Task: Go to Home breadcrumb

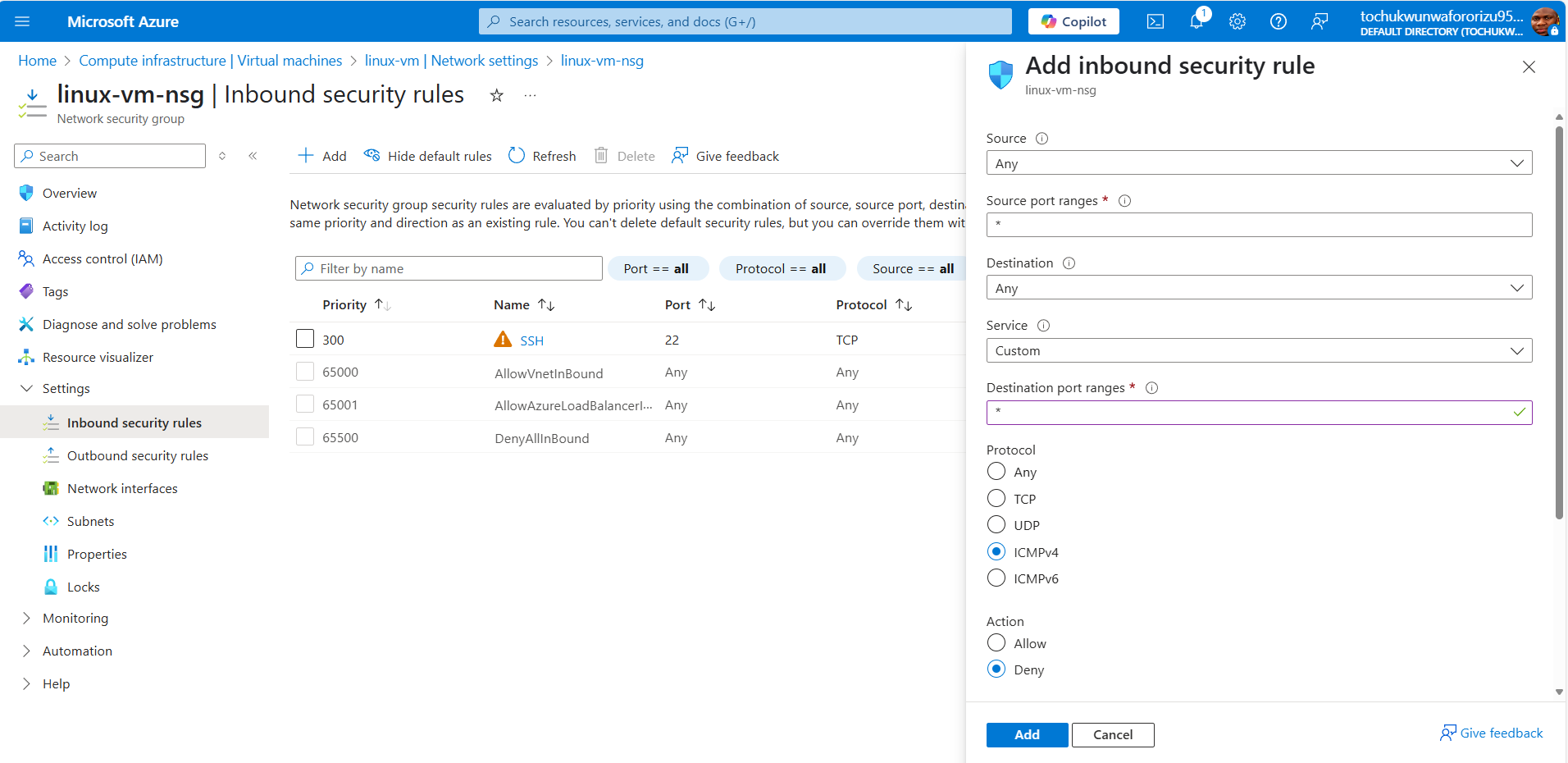Action: click(x=38, y=61)
